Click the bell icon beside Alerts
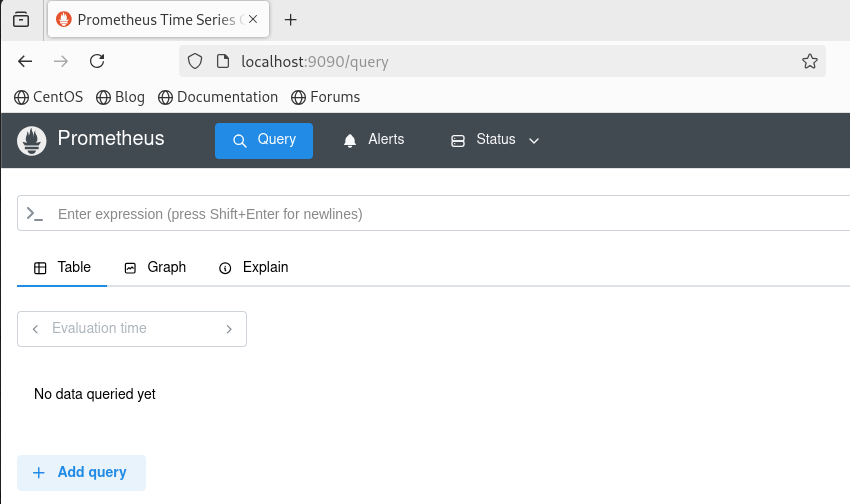 coord(350,141)
